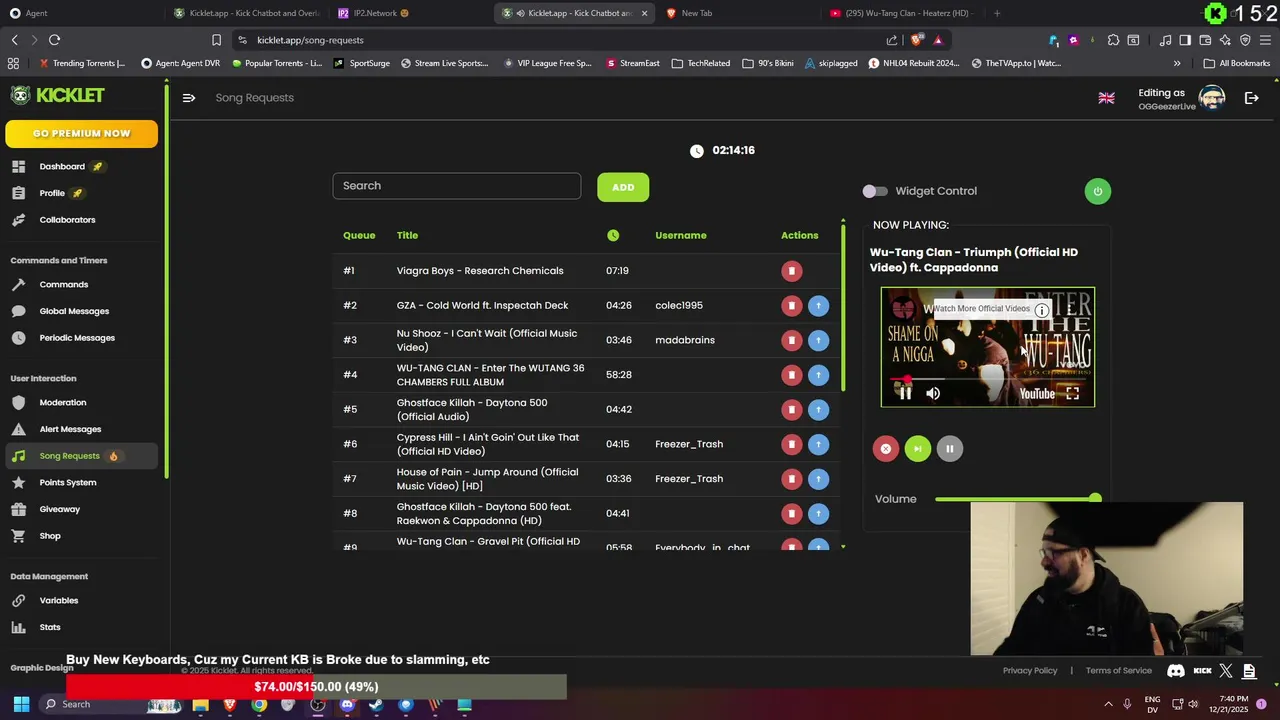This screenshot has height=720, width=1280.
Task: Click the browser reload button
Action: point(54,40)
